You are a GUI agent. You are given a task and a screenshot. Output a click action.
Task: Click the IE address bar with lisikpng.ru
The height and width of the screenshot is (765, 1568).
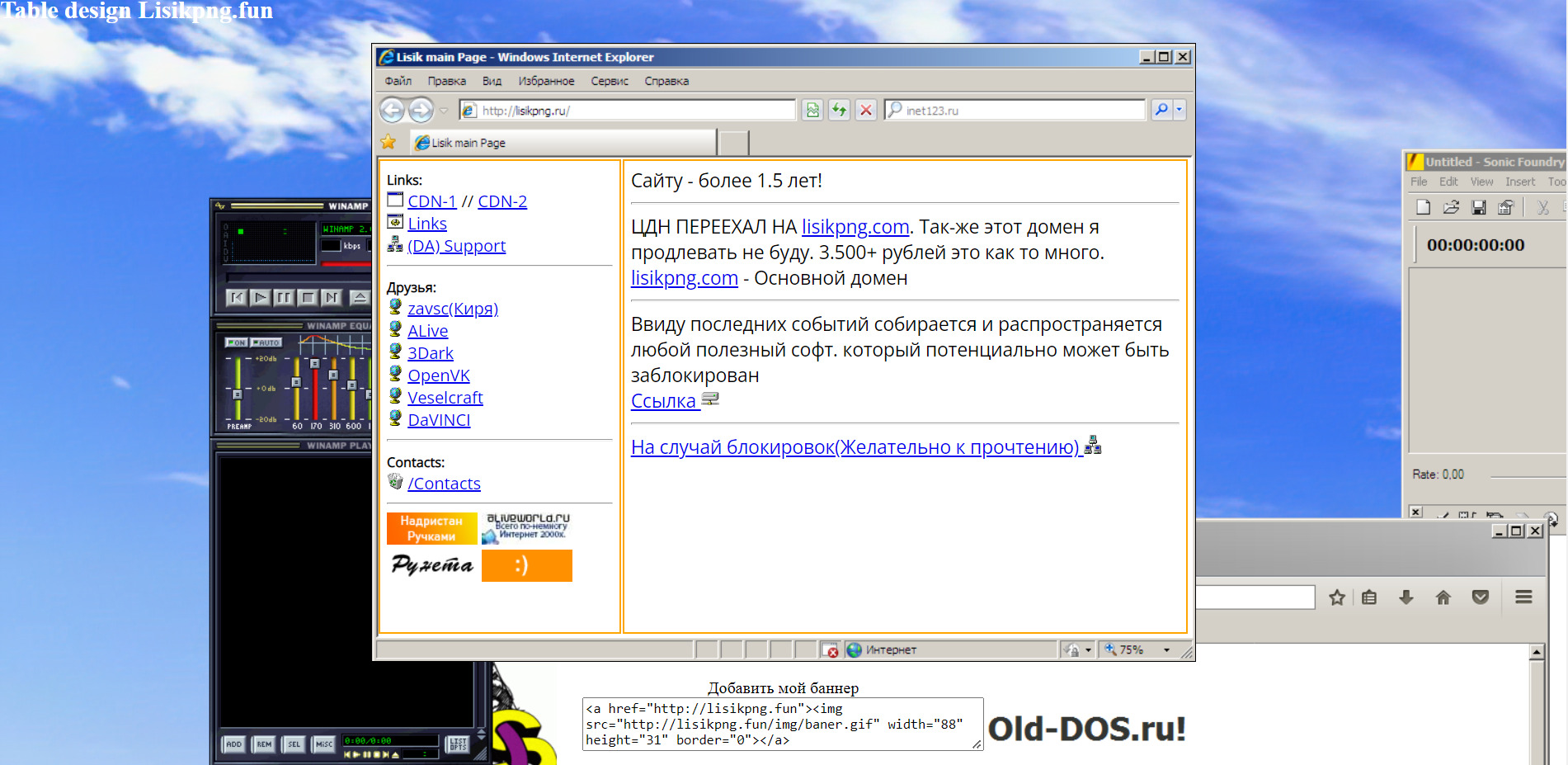point(628,110)
